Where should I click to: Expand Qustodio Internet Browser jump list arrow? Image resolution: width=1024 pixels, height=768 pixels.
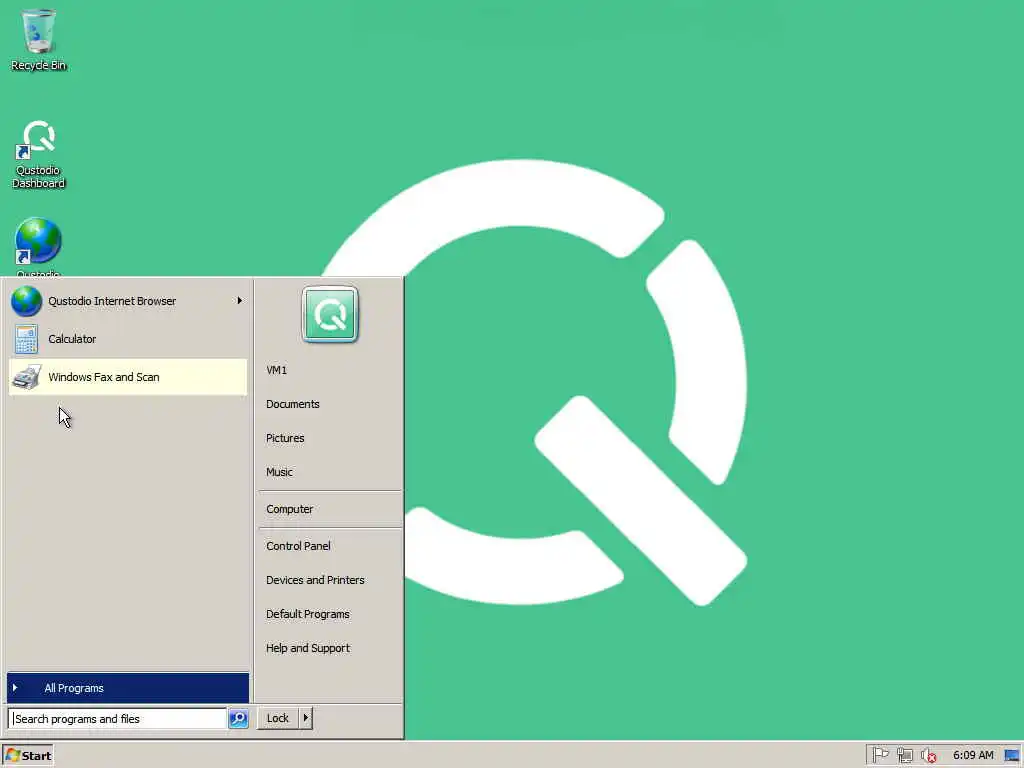tap(240, 301)
